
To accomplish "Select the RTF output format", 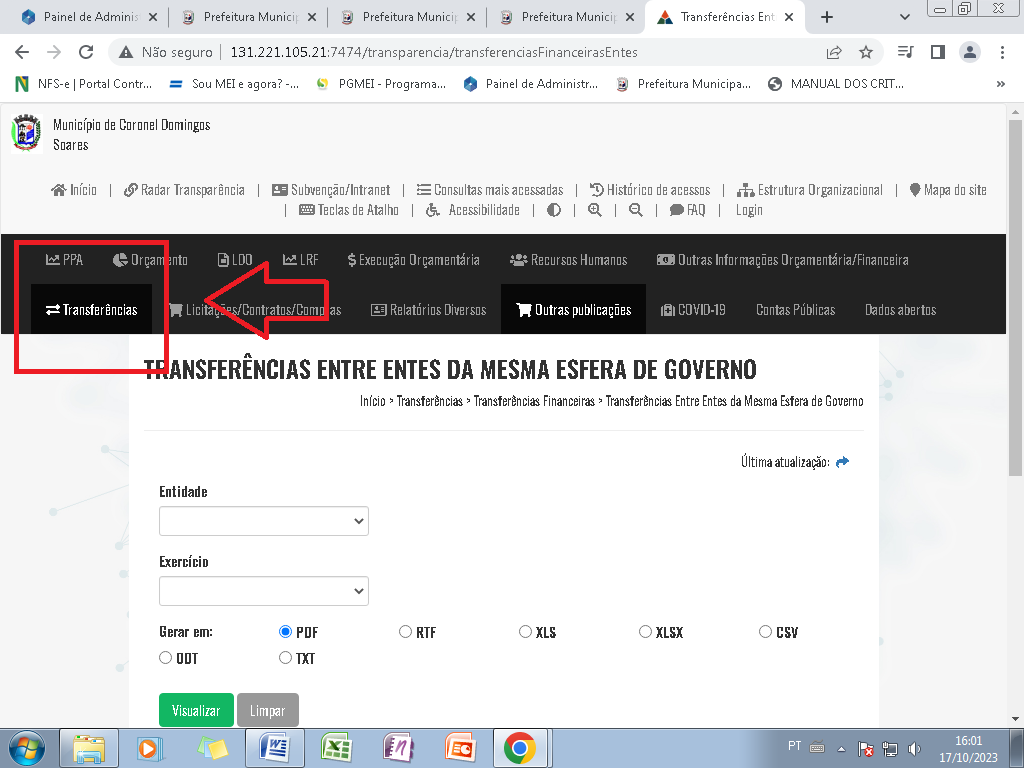I will coord(405,632).
